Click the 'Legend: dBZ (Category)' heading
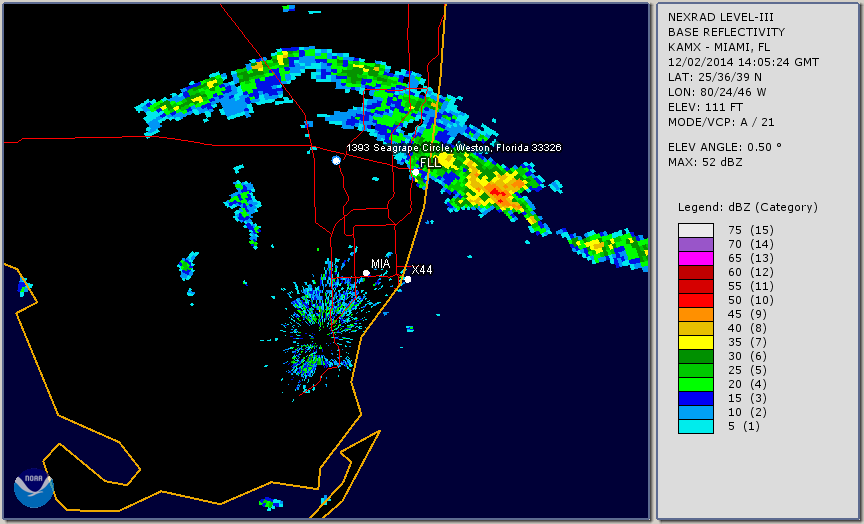Screen dimensions: 864x524 tap(748, 208)
